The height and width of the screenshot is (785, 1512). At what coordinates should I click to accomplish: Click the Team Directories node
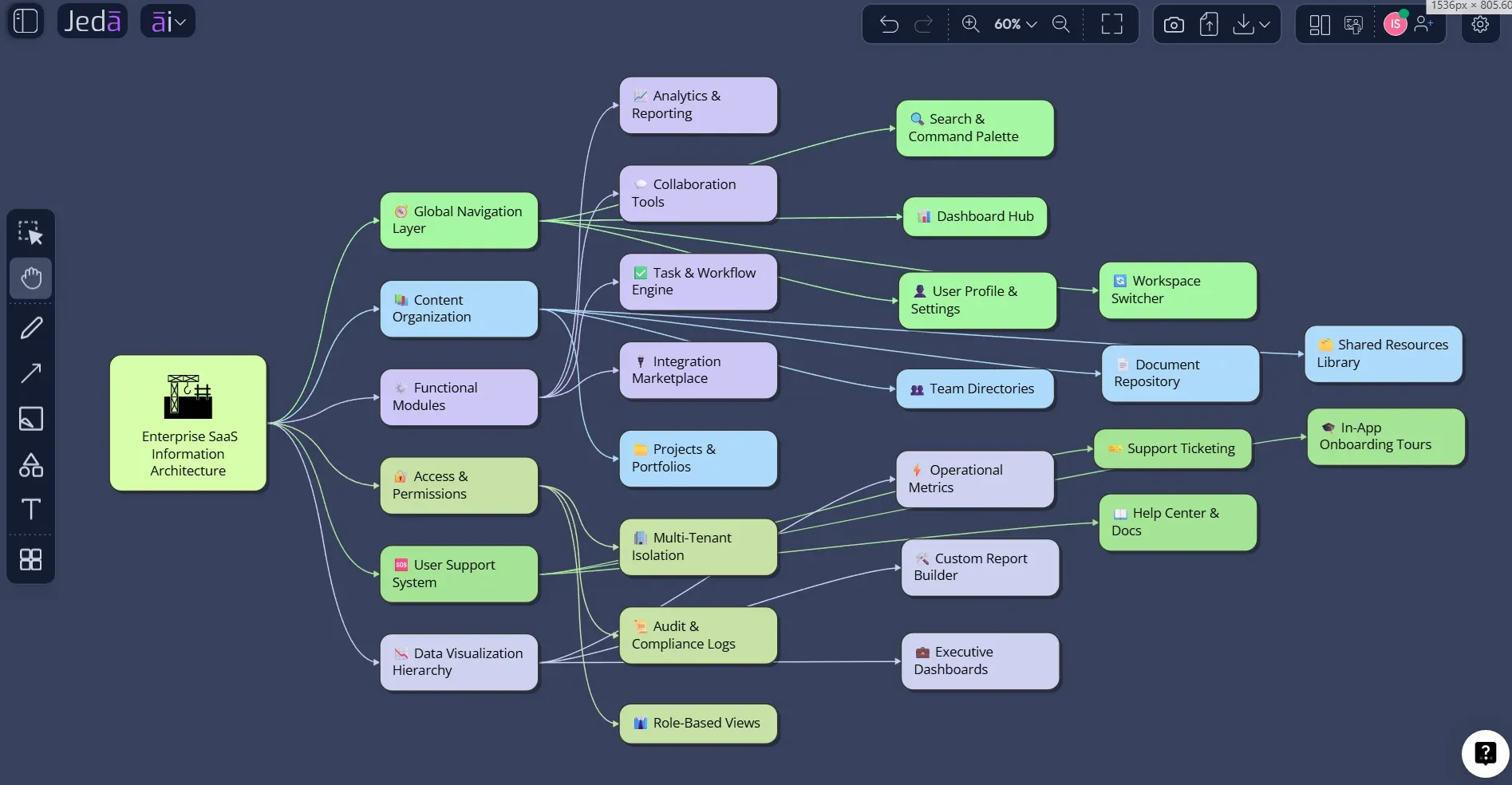tap(975, 389)
